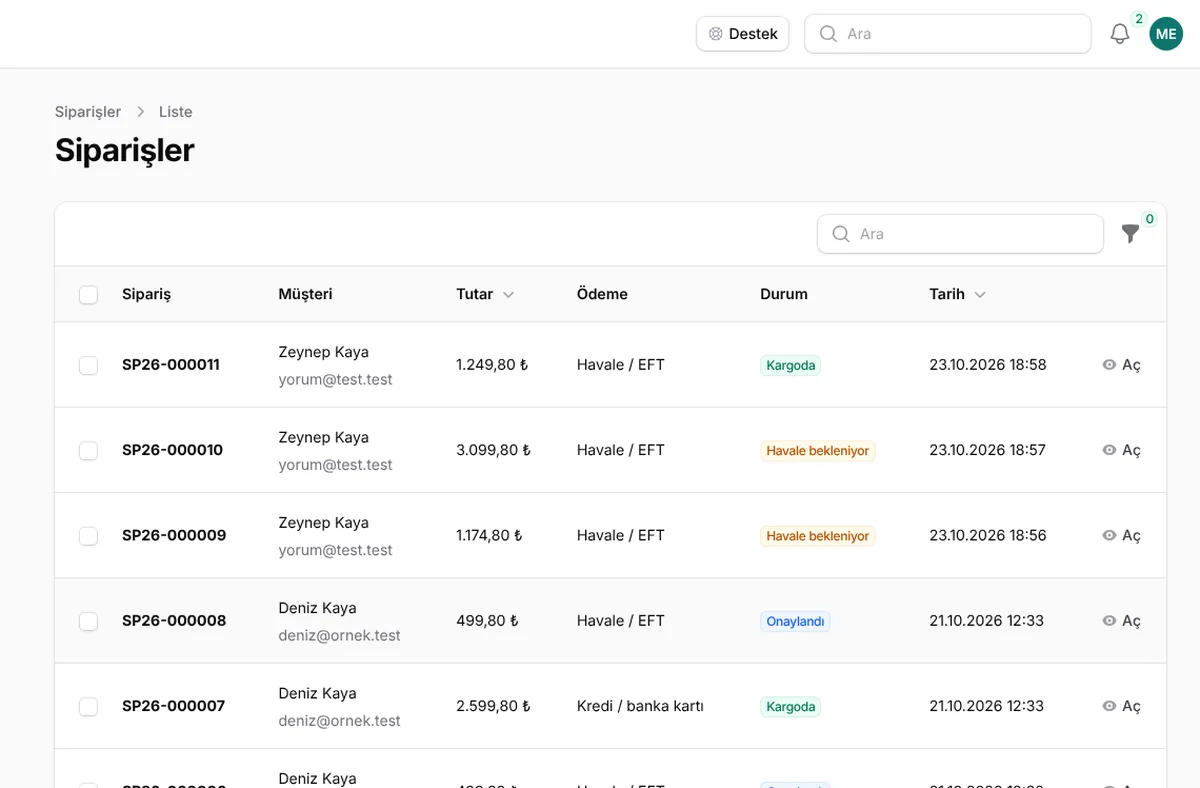The height and width of the screenshot is (788, 1200).
Task: Select order SP26-000010 checkbox
Action: 88,450
